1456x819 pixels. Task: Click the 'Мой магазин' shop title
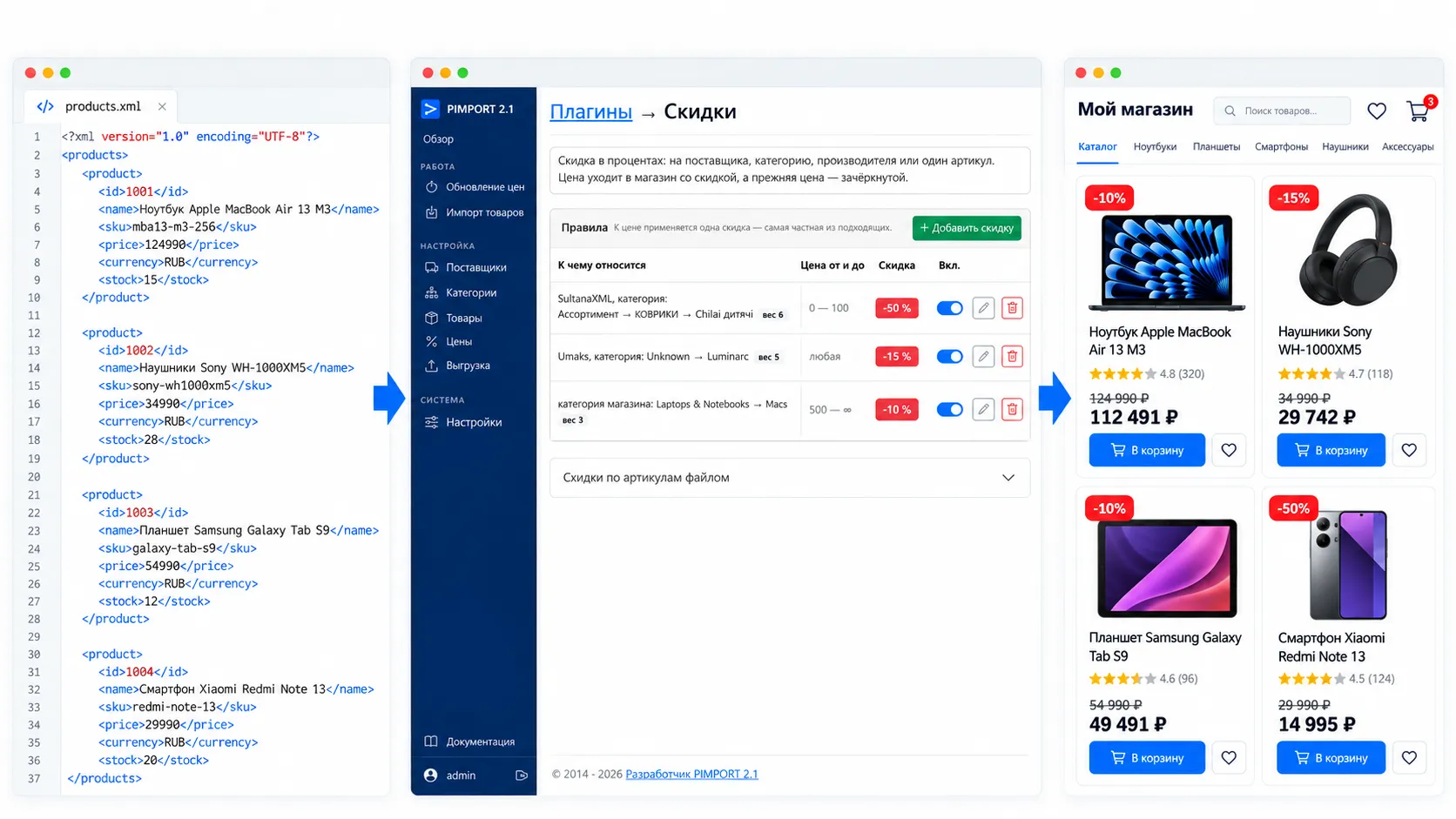click(1136, 110)
